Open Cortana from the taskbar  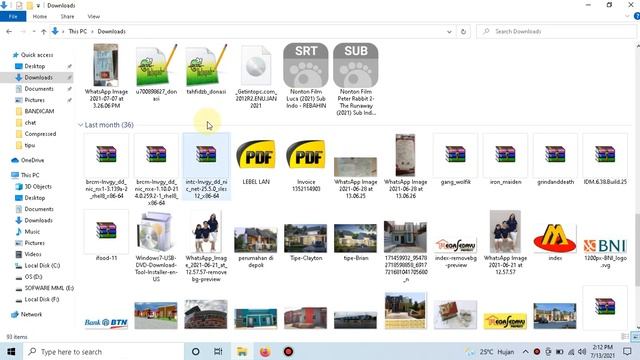point(196,352)
